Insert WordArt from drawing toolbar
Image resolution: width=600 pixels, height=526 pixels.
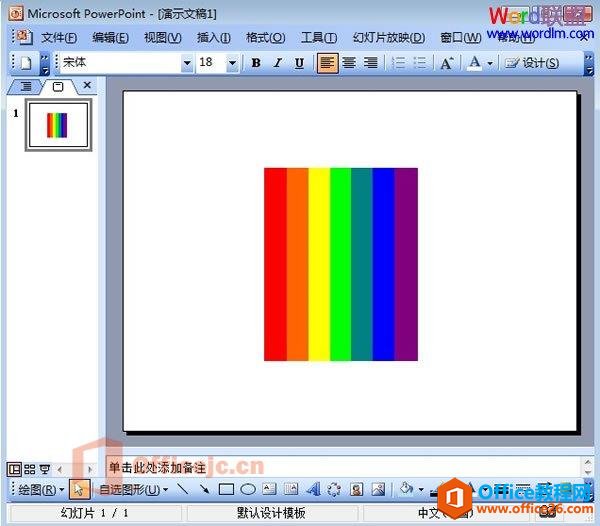click(313, 490)
